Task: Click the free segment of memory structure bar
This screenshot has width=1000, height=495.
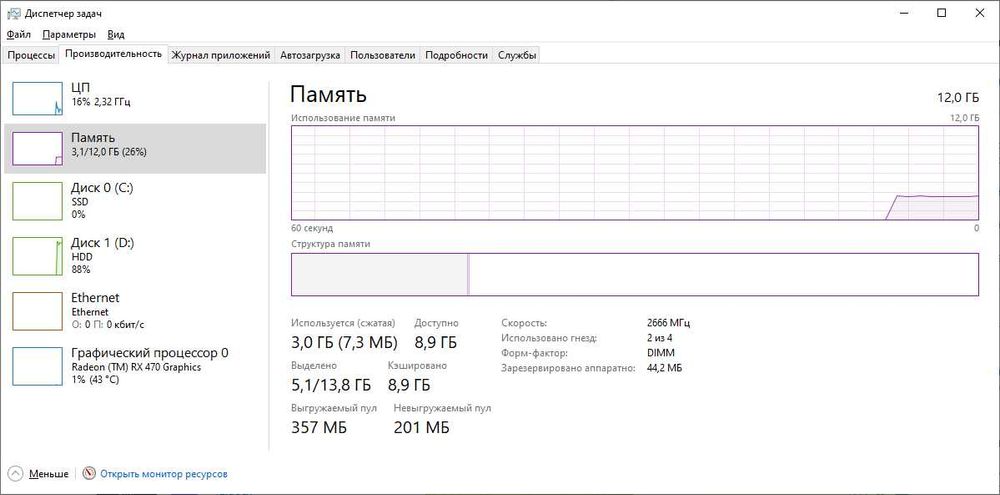Action: pyautogui.click(x=724, y=274)
